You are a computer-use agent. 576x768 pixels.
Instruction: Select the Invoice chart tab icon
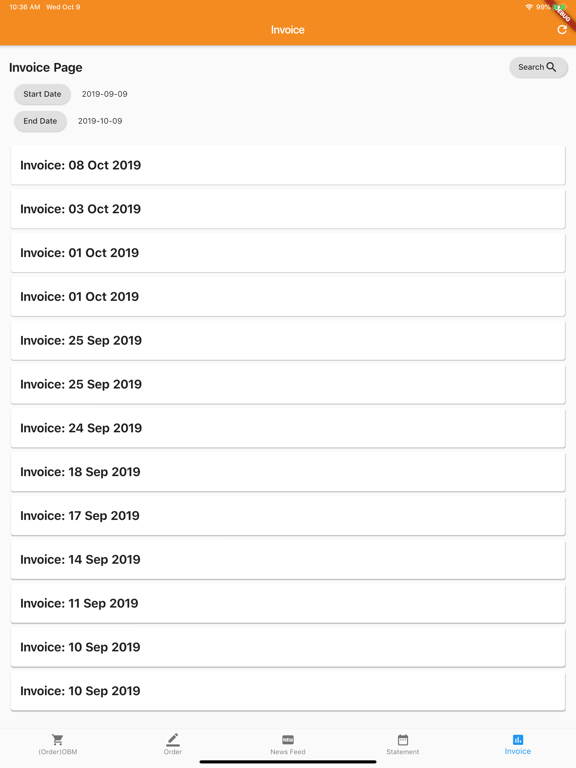pyautogui.click(x=518, y=740)
